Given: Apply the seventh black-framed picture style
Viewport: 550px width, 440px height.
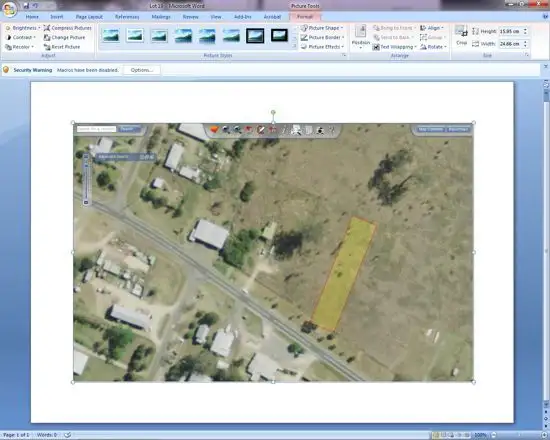Looking at the screenshot, I should coord(255,35).
